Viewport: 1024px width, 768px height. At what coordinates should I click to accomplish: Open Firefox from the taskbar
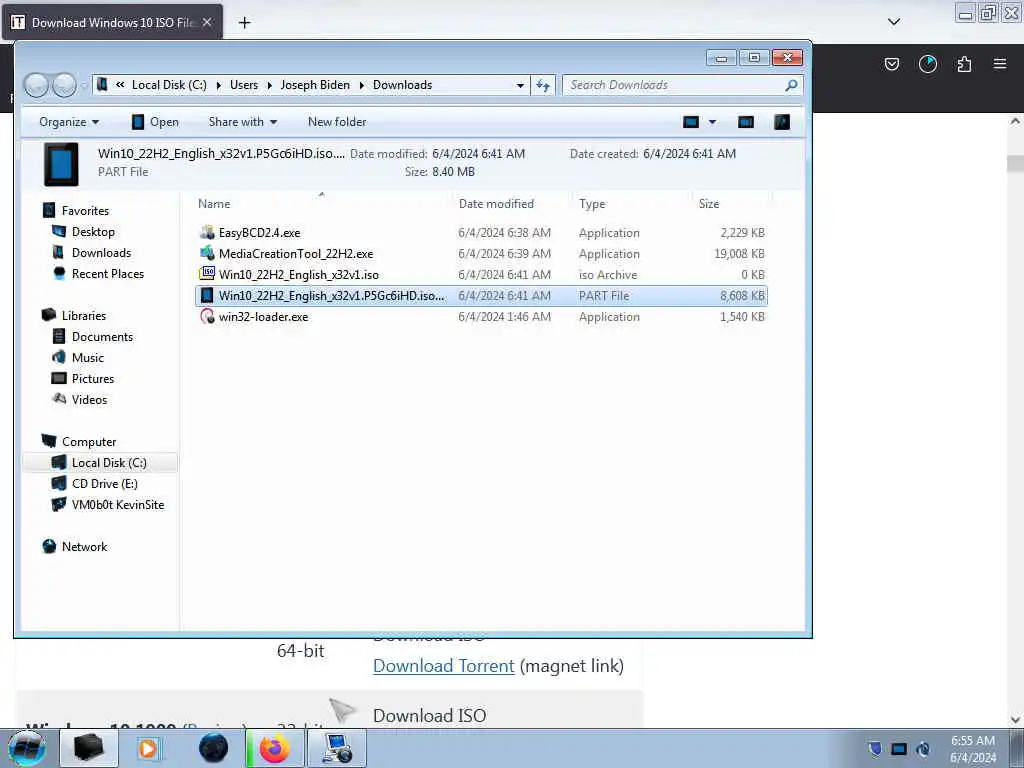274,748
